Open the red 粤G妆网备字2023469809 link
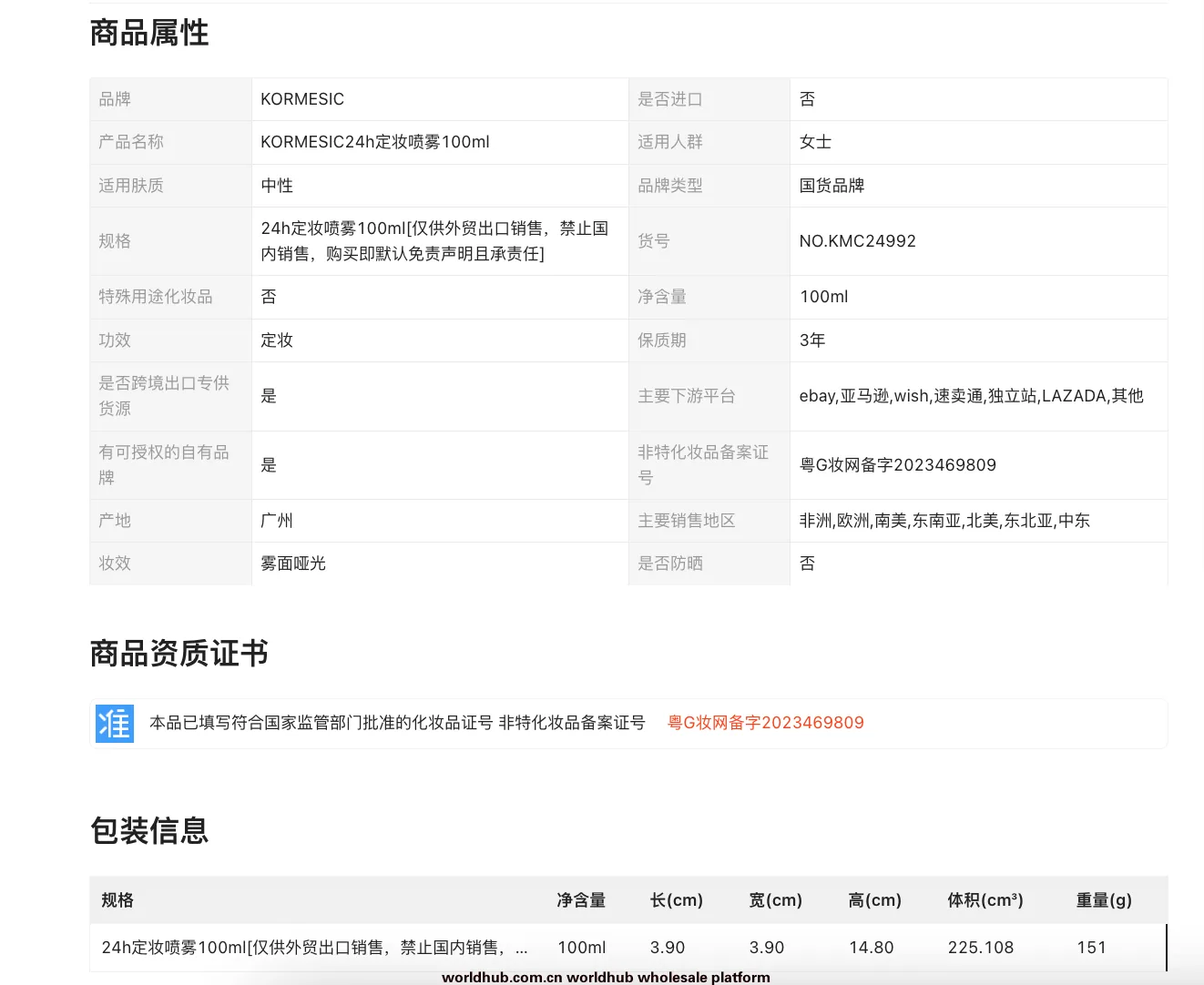Image resolution: width=1204 pixels, height=985 pixels. coord(766,723)
